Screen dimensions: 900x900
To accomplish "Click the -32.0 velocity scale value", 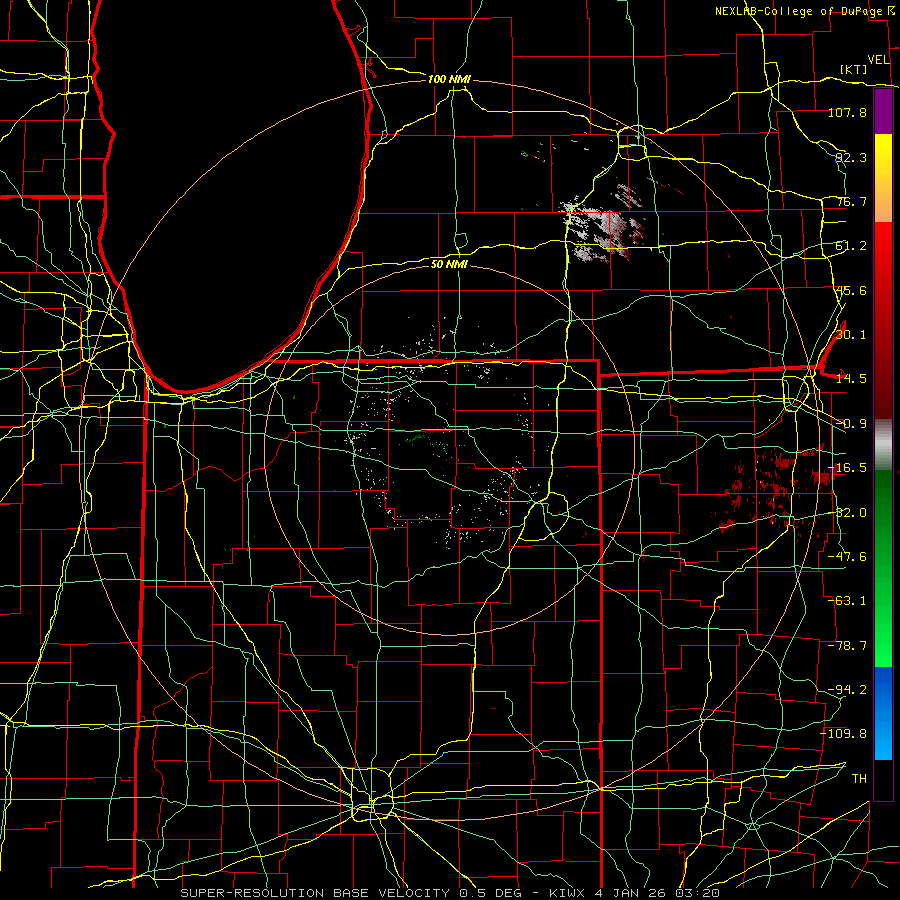I will (x=847, y=513).
